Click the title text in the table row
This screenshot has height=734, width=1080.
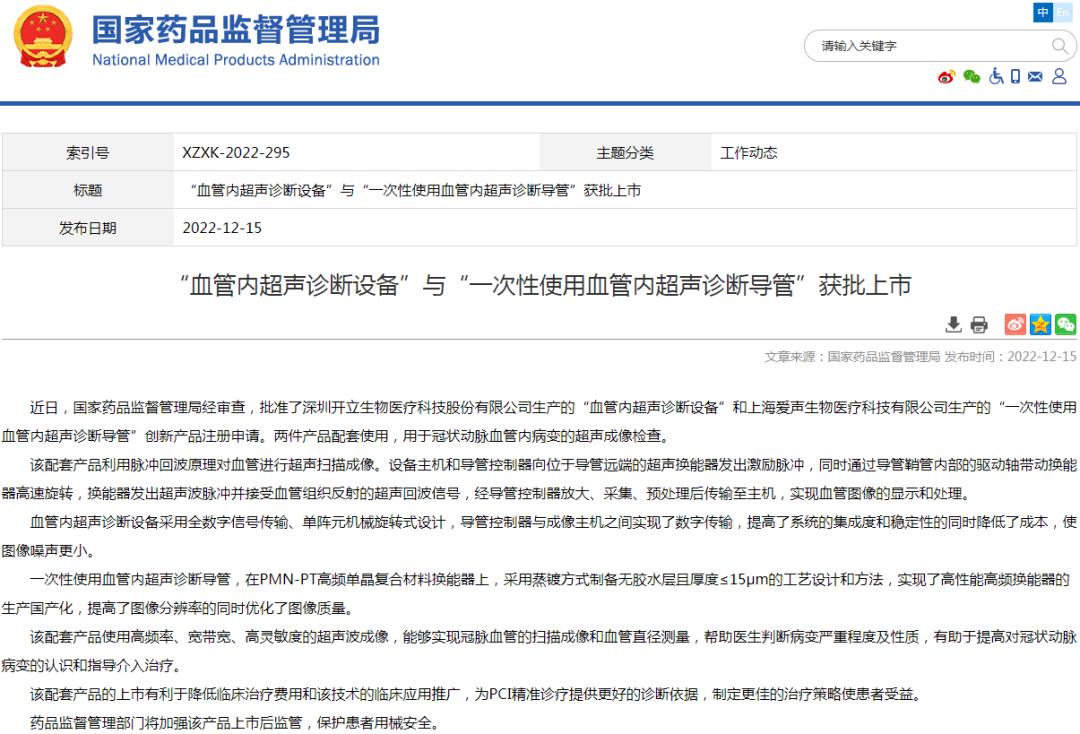pos(414,190)
